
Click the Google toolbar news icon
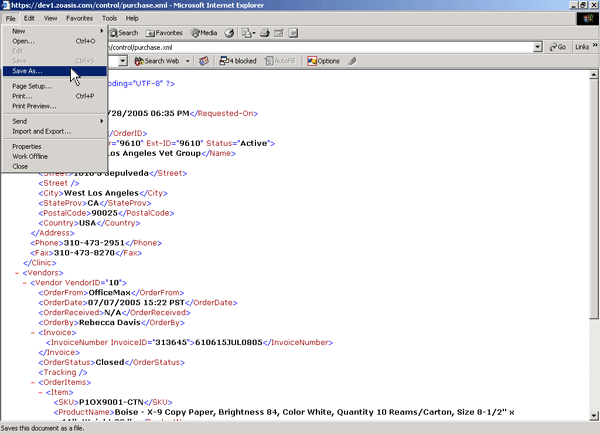(204, 61)
